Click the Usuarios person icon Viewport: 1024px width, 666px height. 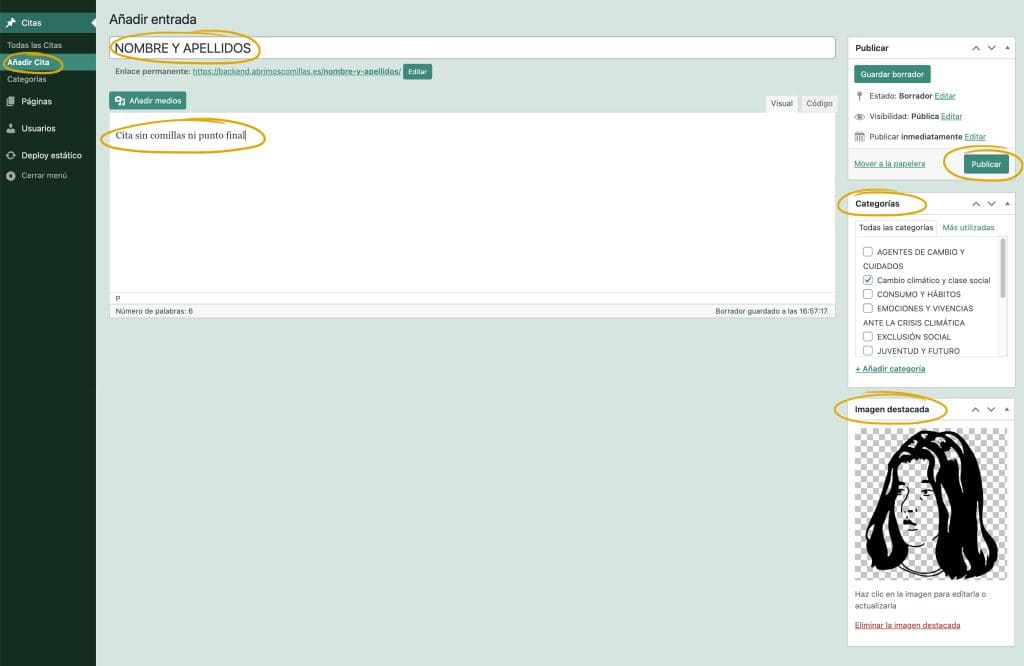tap(11, 128)
